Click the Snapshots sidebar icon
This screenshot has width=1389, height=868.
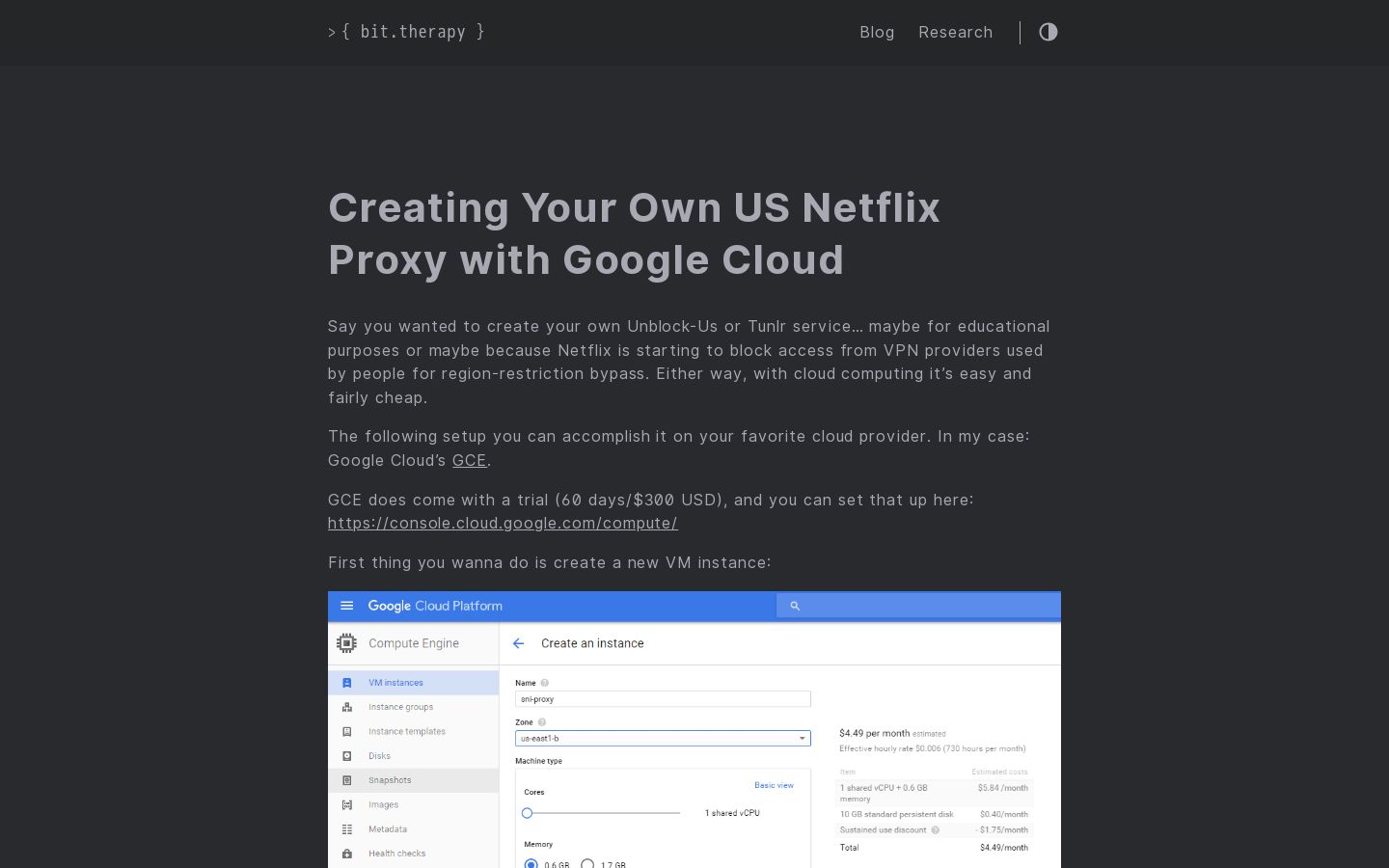pos(347,780)
